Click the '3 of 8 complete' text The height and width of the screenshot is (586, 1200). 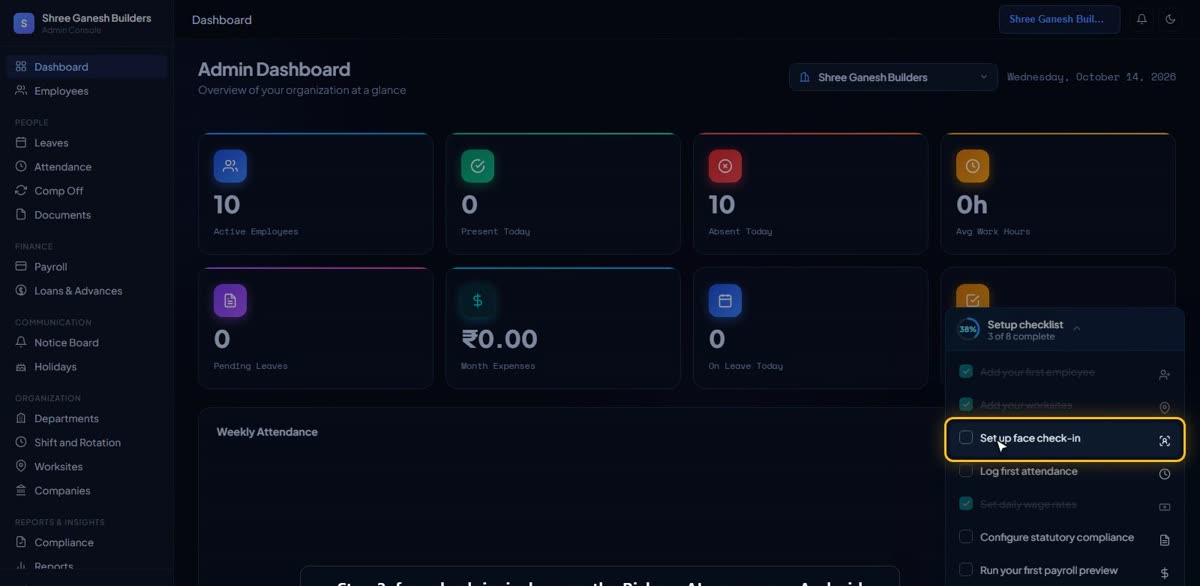(1021, 337)
